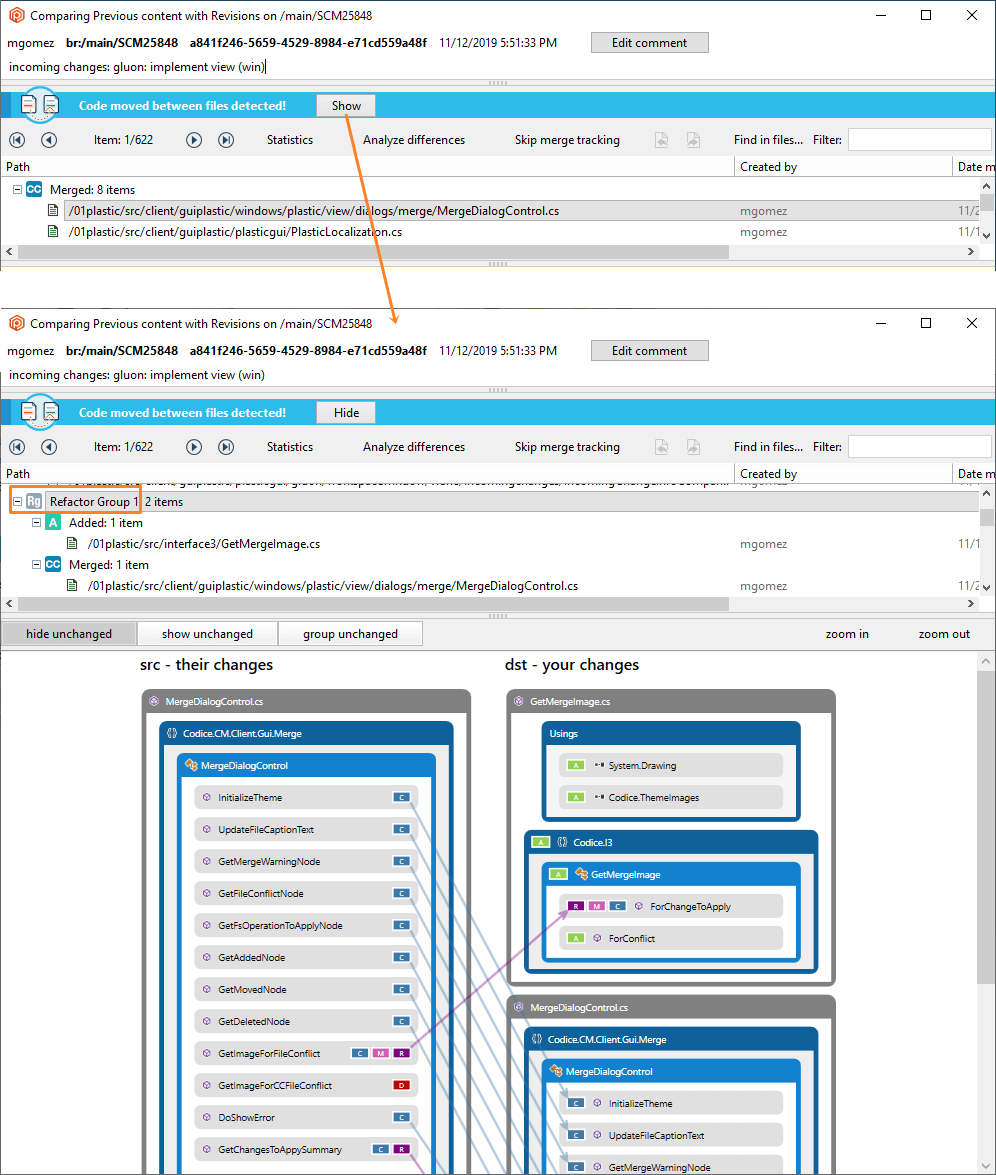Go to next item in the upper window

pos(194,140)
